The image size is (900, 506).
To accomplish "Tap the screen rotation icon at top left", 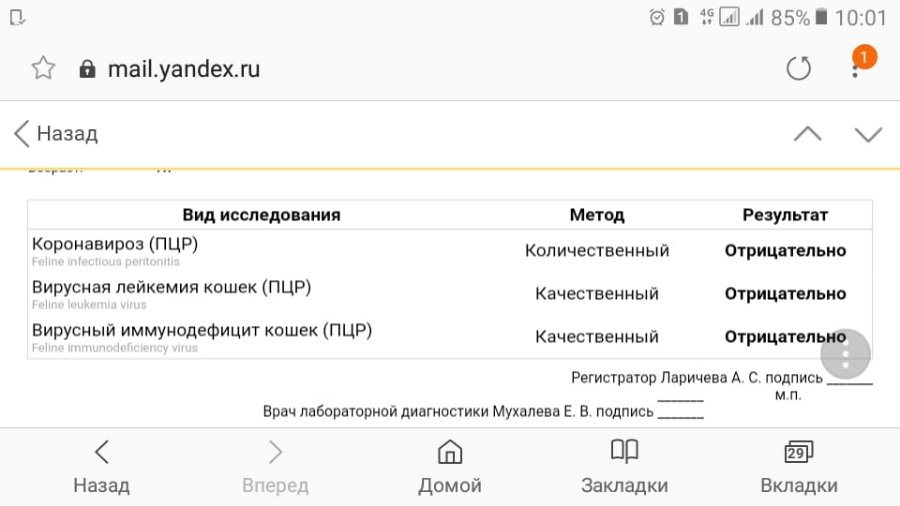I will pos(17,17).
